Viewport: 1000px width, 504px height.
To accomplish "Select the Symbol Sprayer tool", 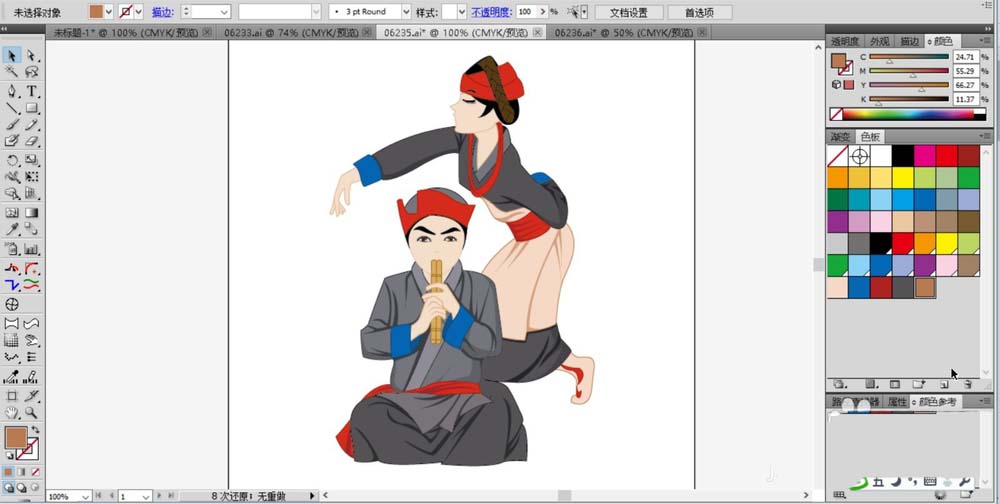I will click(12, 249).
